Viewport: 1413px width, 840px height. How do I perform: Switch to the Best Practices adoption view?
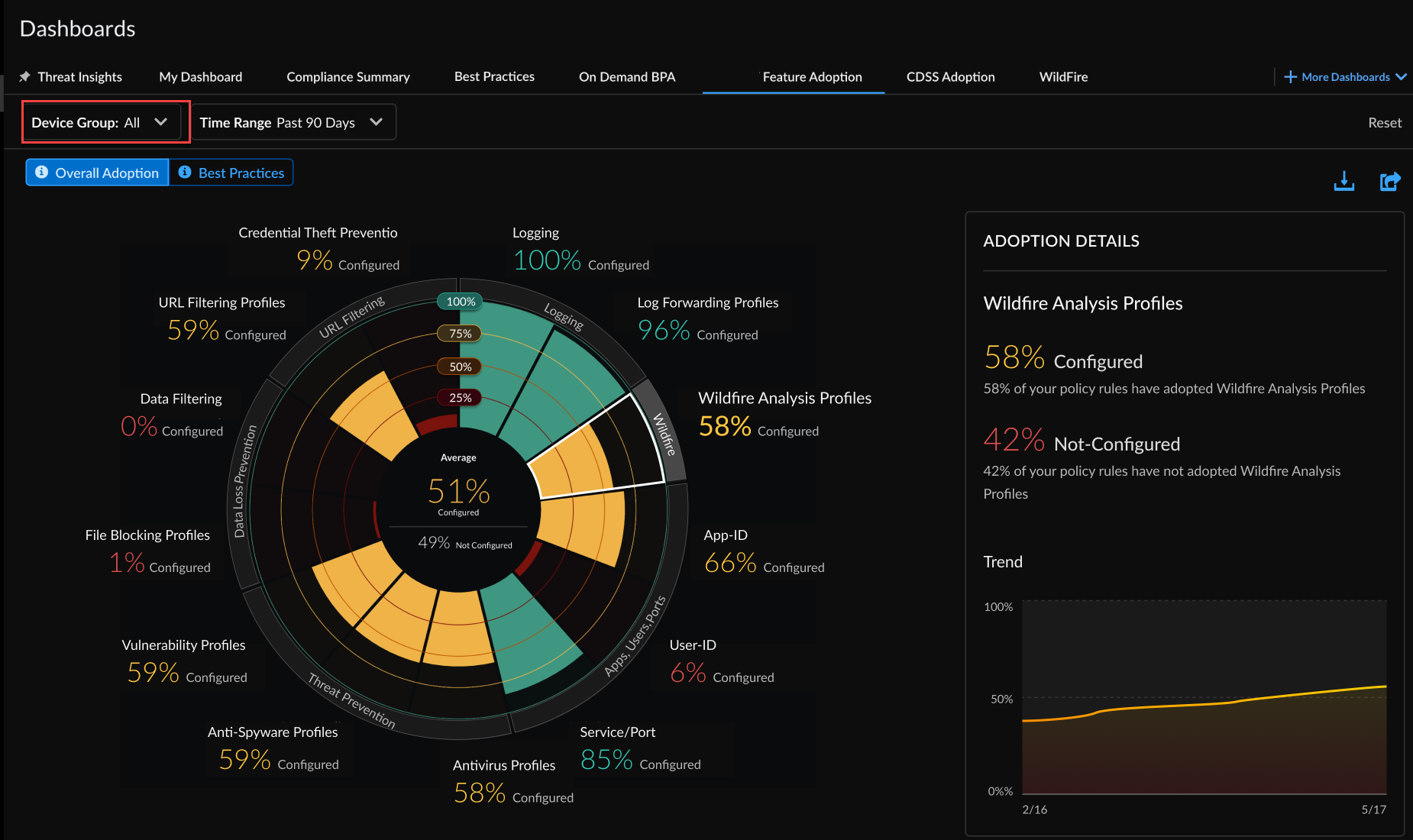[239, 172]
